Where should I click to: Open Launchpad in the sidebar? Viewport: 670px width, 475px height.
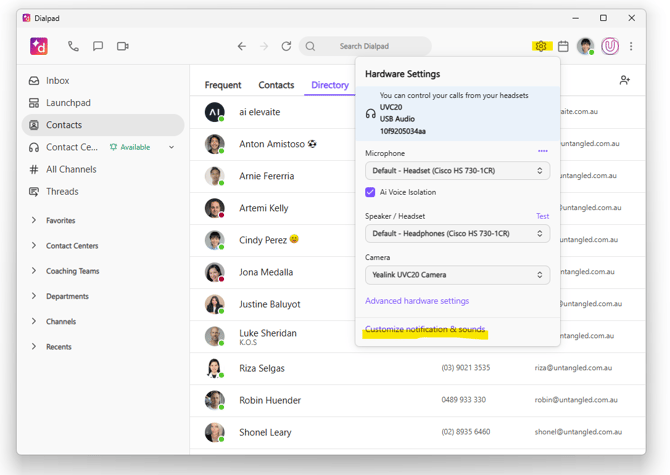[x=103, y=103]
